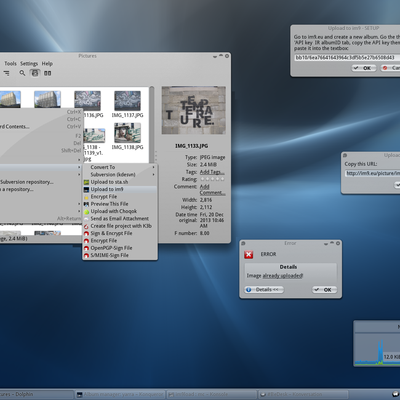Toggle the preview icon in Dolphin toolbar

point(35,73)
